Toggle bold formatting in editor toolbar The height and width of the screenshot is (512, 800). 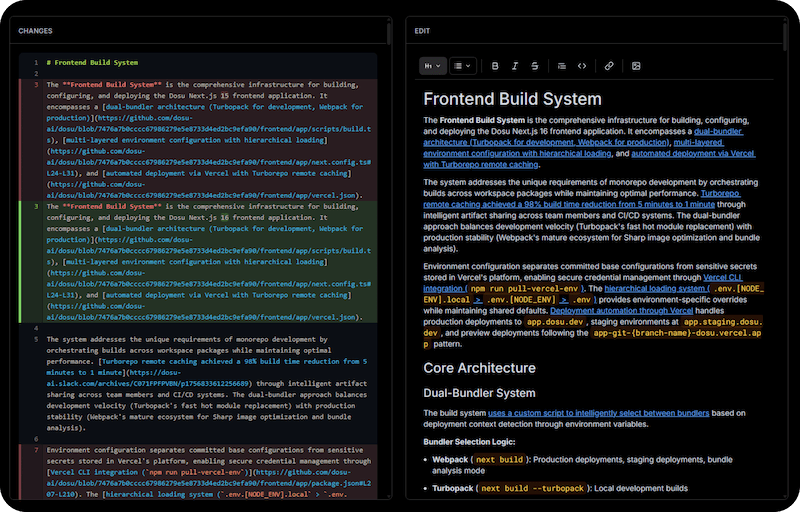495,66
